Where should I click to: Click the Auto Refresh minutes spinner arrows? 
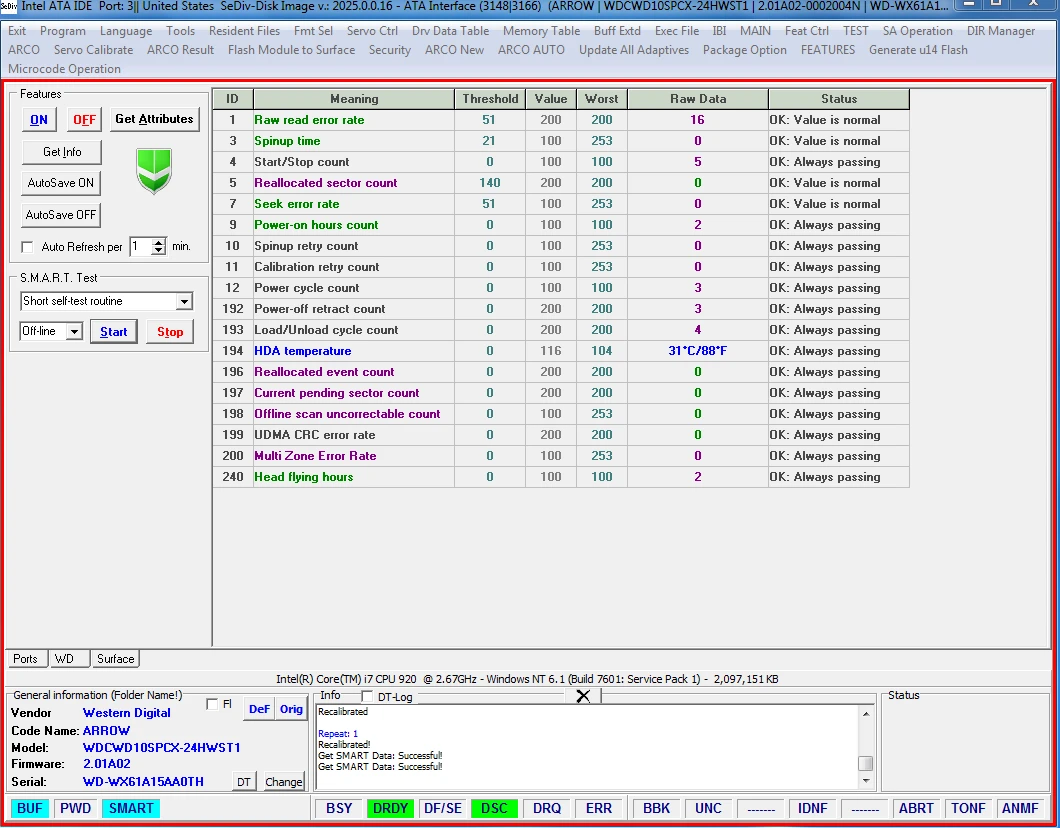pos(158,247)
